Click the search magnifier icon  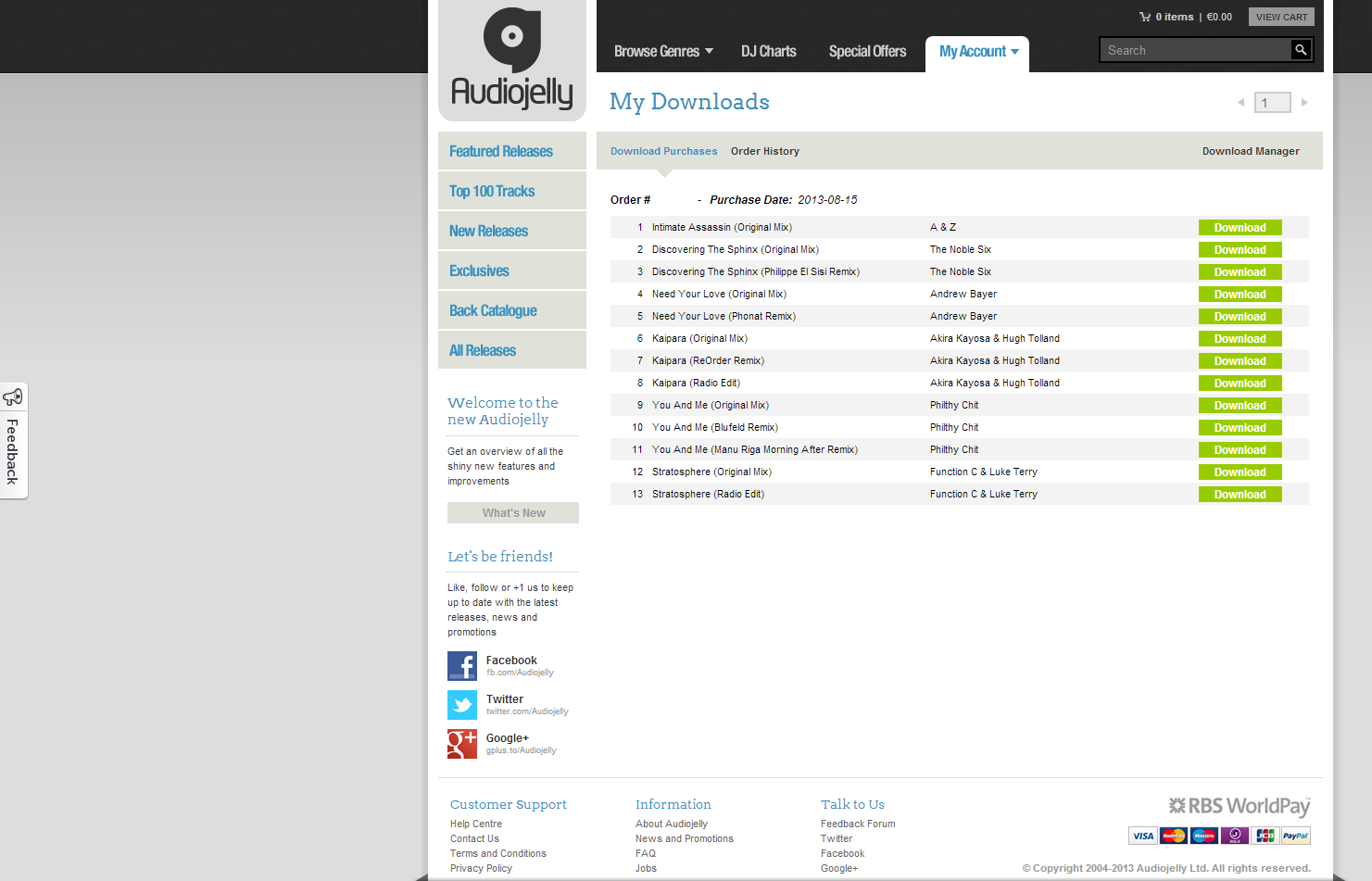click(x=1301, y=50)
